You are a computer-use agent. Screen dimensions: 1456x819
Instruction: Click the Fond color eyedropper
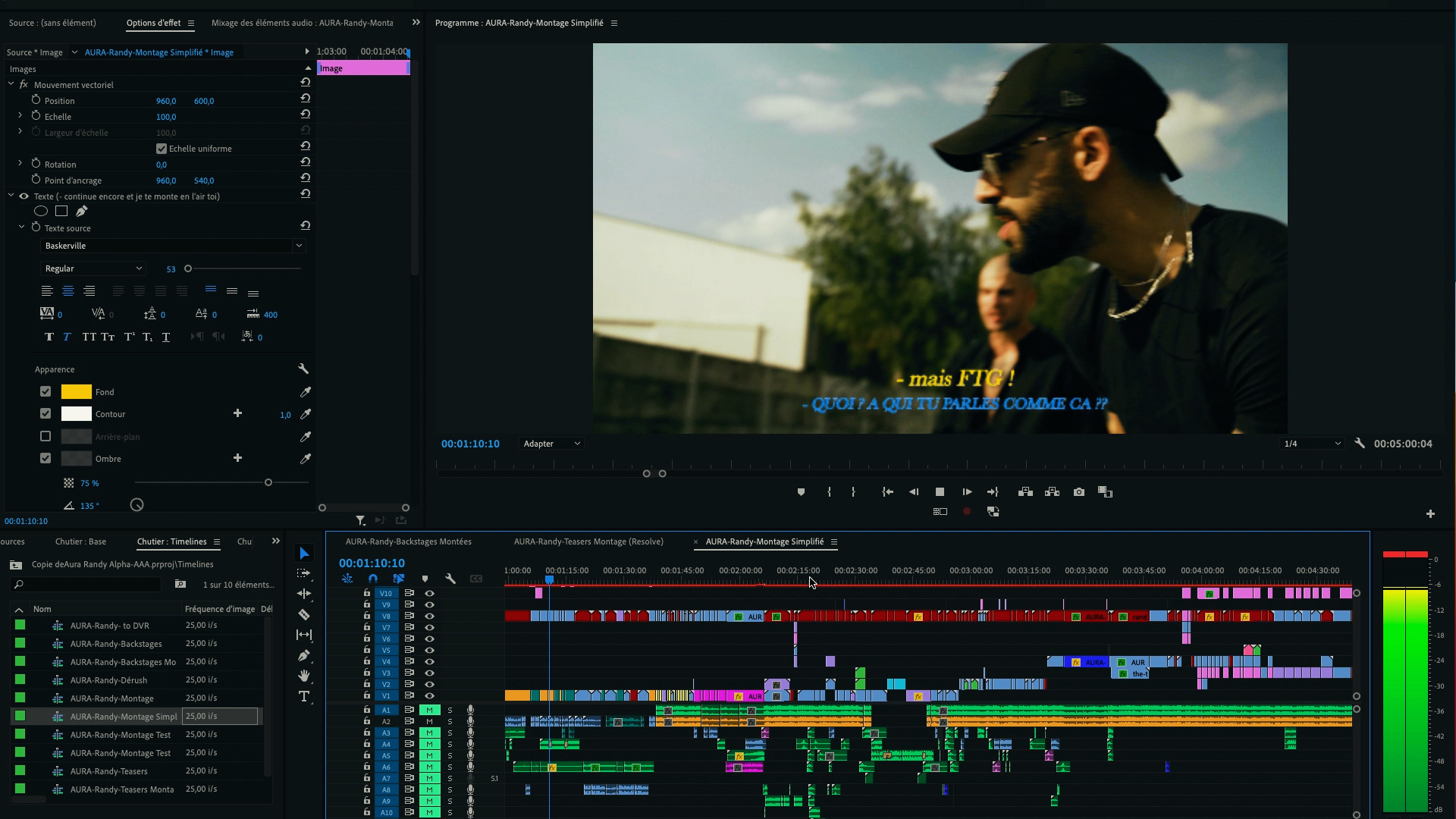coord(305,392)
